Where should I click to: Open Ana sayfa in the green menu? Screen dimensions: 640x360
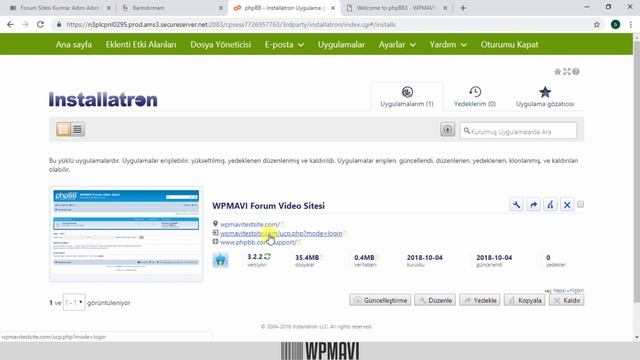point(73,44)
